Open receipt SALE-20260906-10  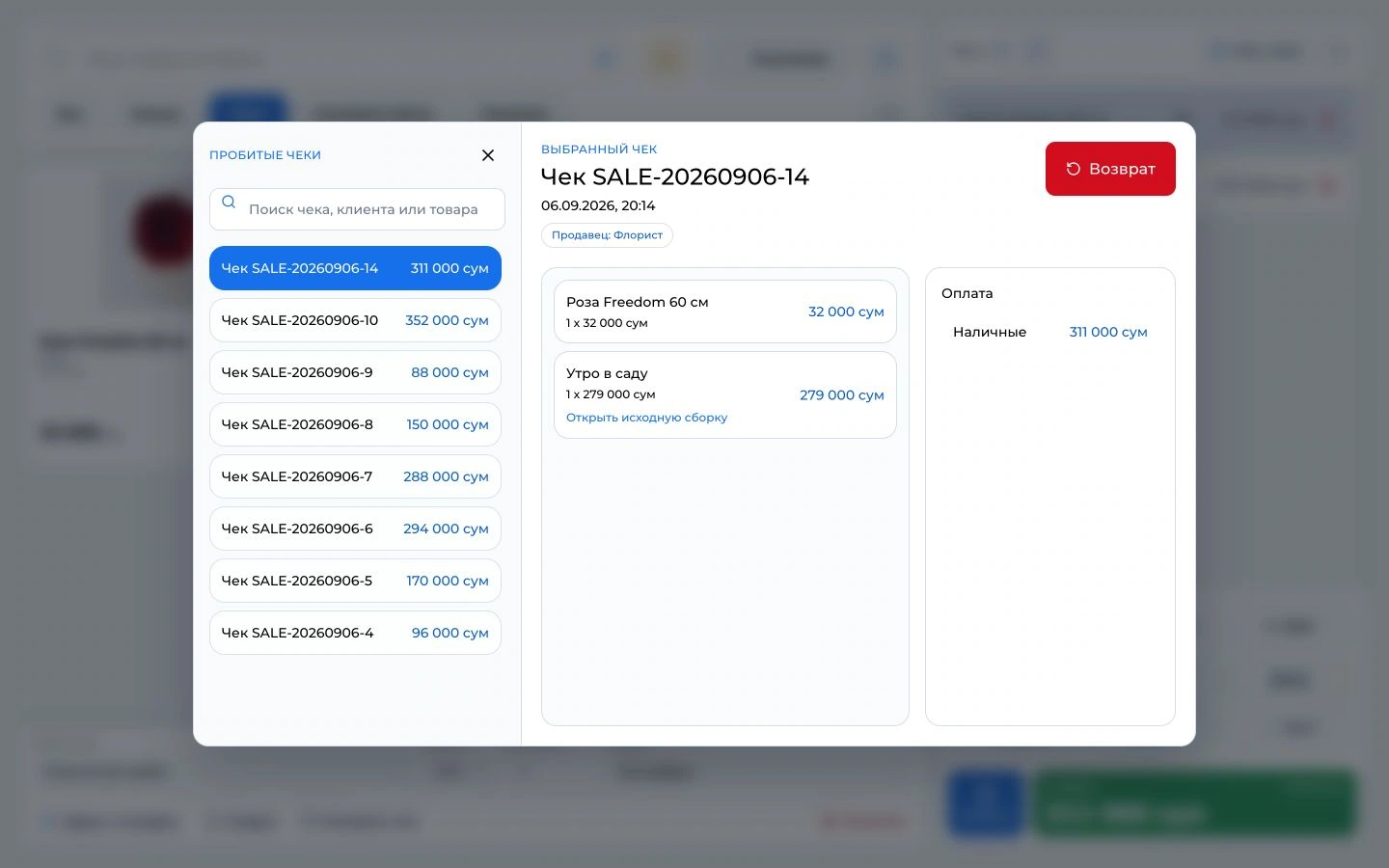[x=355, y=320]
